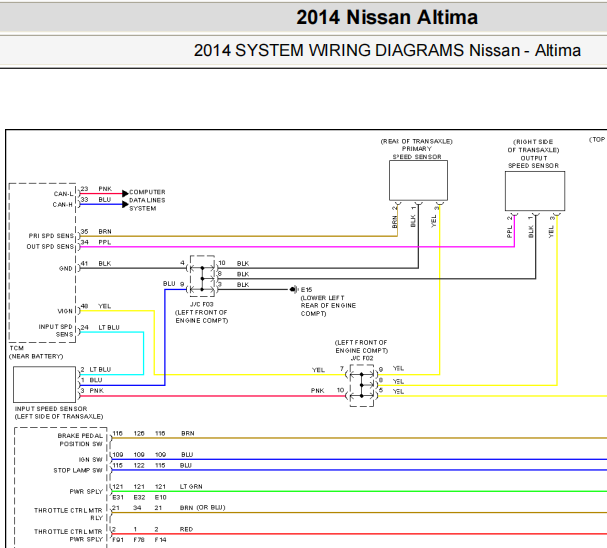Click the "J/C F03" junction connector label

[202, 304]
